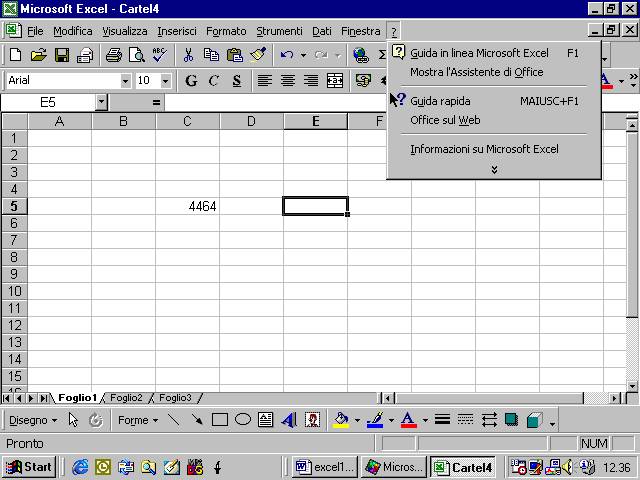Click the Undo arrow icon
The image size is (640, 480).
287,55
